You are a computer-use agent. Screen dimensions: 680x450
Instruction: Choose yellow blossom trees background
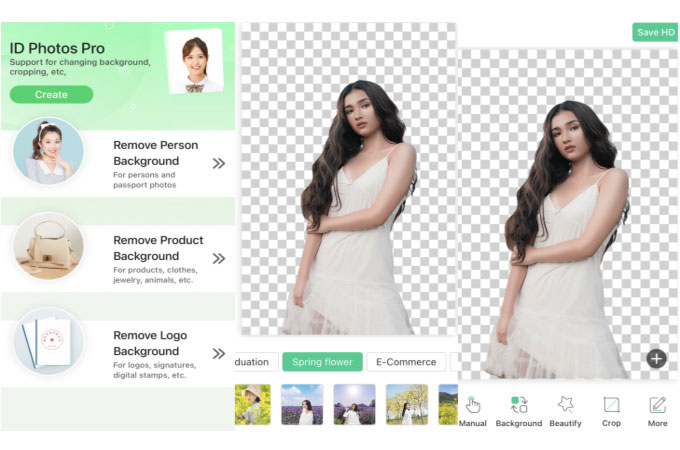click(x=407, y=404)
